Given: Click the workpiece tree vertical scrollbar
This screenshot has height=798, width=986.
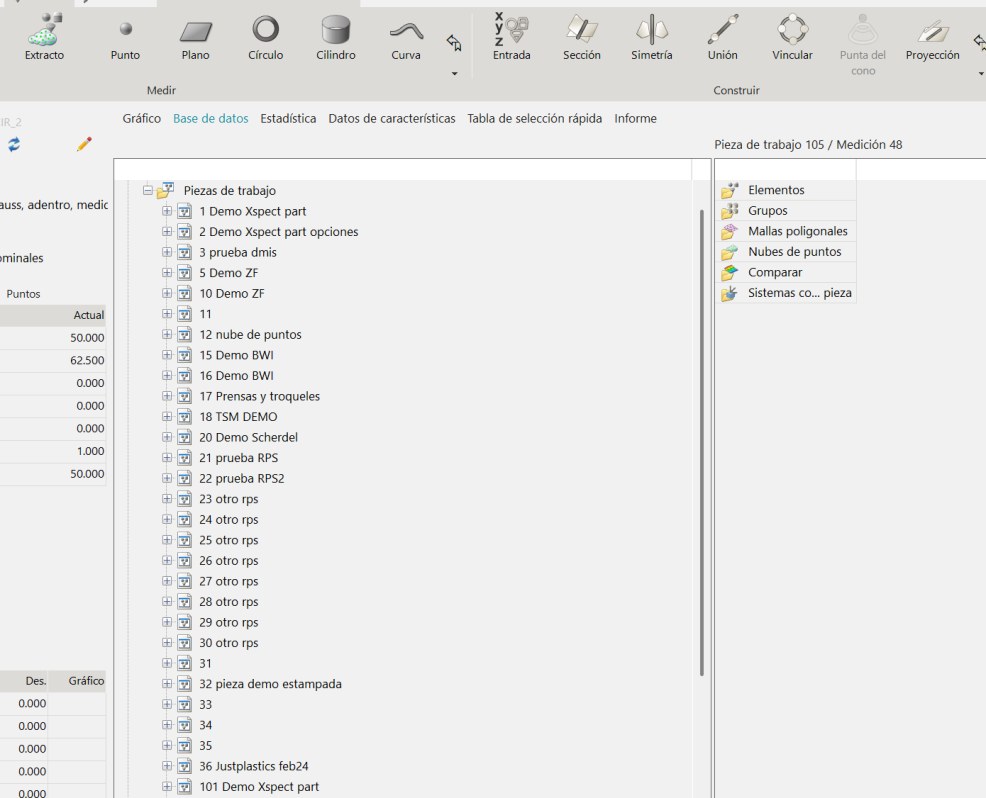Looking at the screenshot, I should (x=702, y=443).
